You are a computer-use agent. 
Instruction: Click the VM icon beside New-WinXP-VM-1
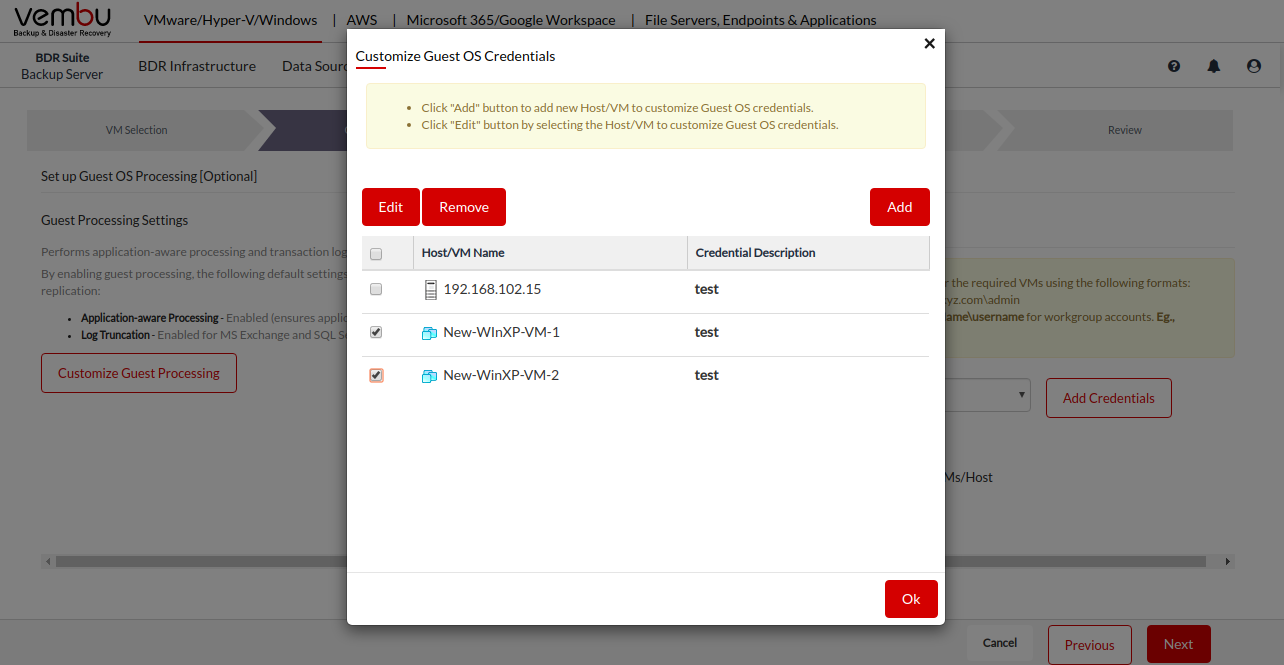pos(430,333)
